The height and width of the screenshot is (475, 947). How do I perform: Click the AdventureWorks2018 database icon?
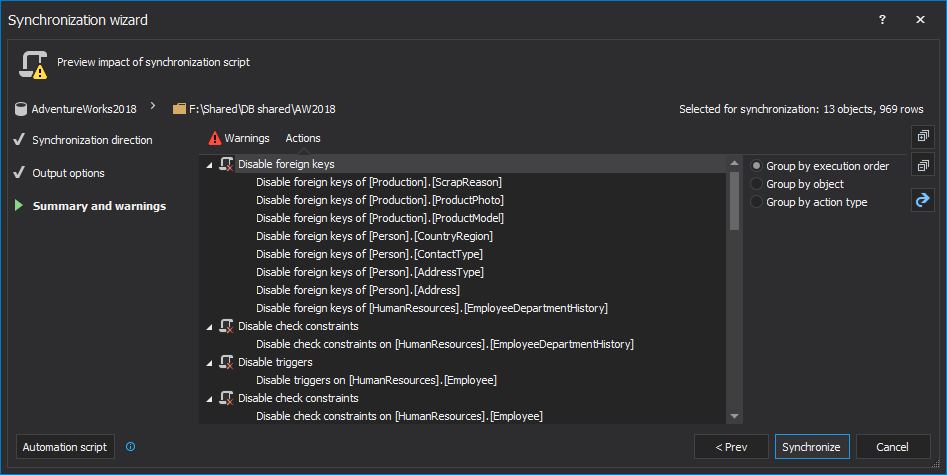click(x=20, y=108)
